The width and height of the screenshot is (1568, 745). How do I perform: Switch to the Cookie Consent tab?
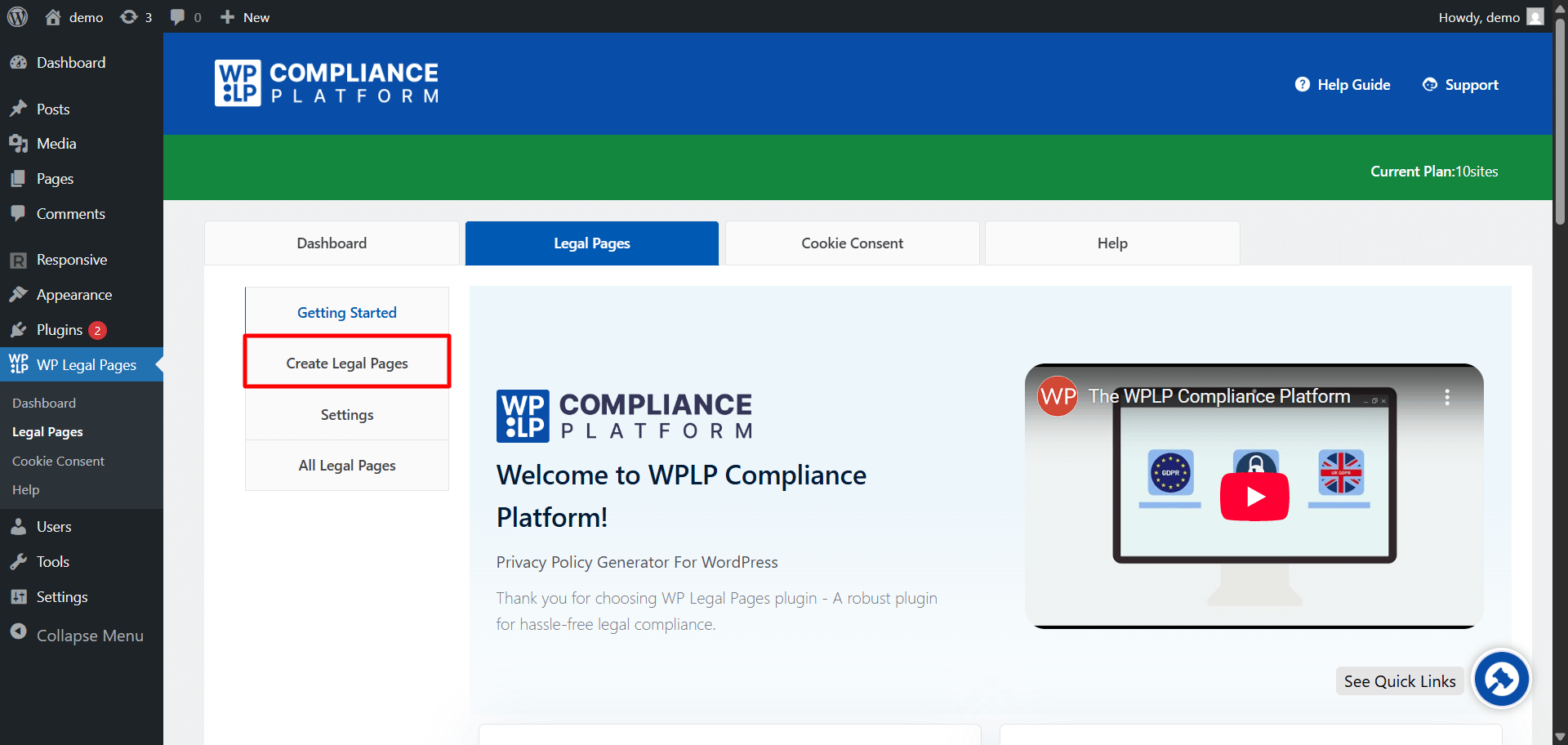[x=852, y=243]
